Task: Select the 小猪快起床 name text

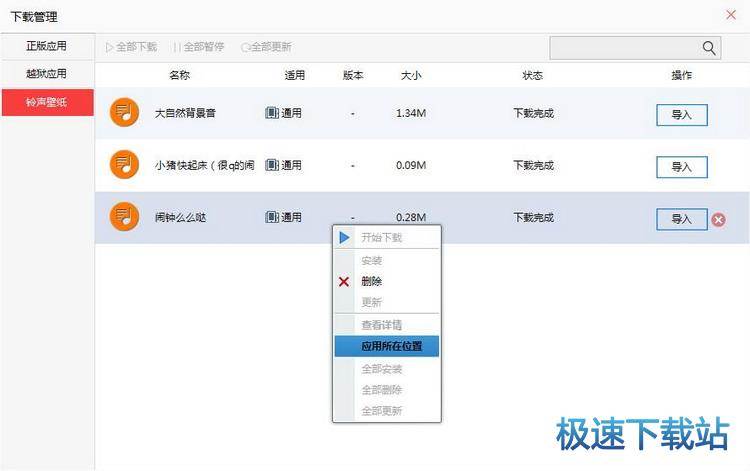Action: [x=204, y=165]
